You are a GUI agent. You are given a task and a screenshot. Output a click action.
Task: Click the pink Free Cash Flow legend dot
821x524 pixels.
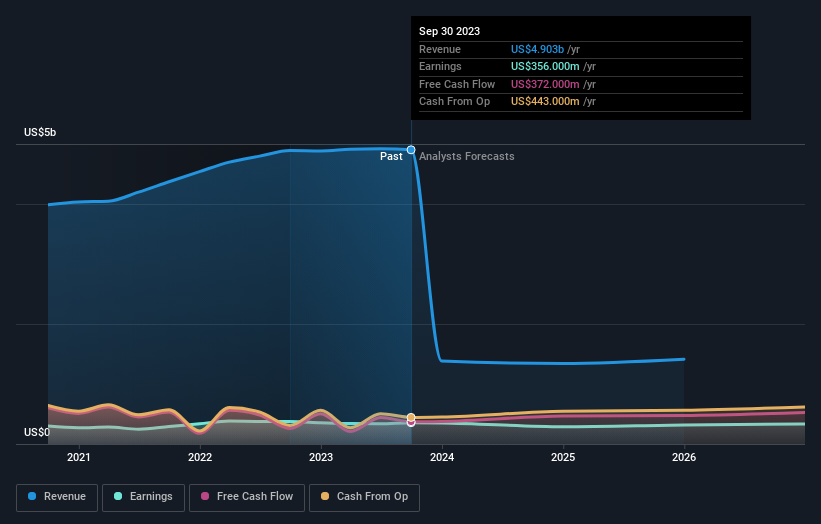(205, 496)
